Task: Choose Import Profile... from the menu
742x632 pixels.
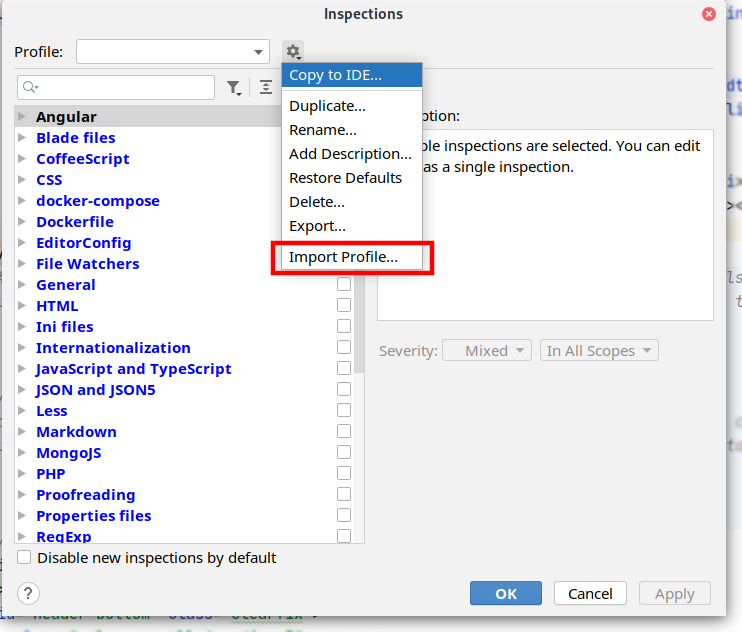Action: coord(343,257)
